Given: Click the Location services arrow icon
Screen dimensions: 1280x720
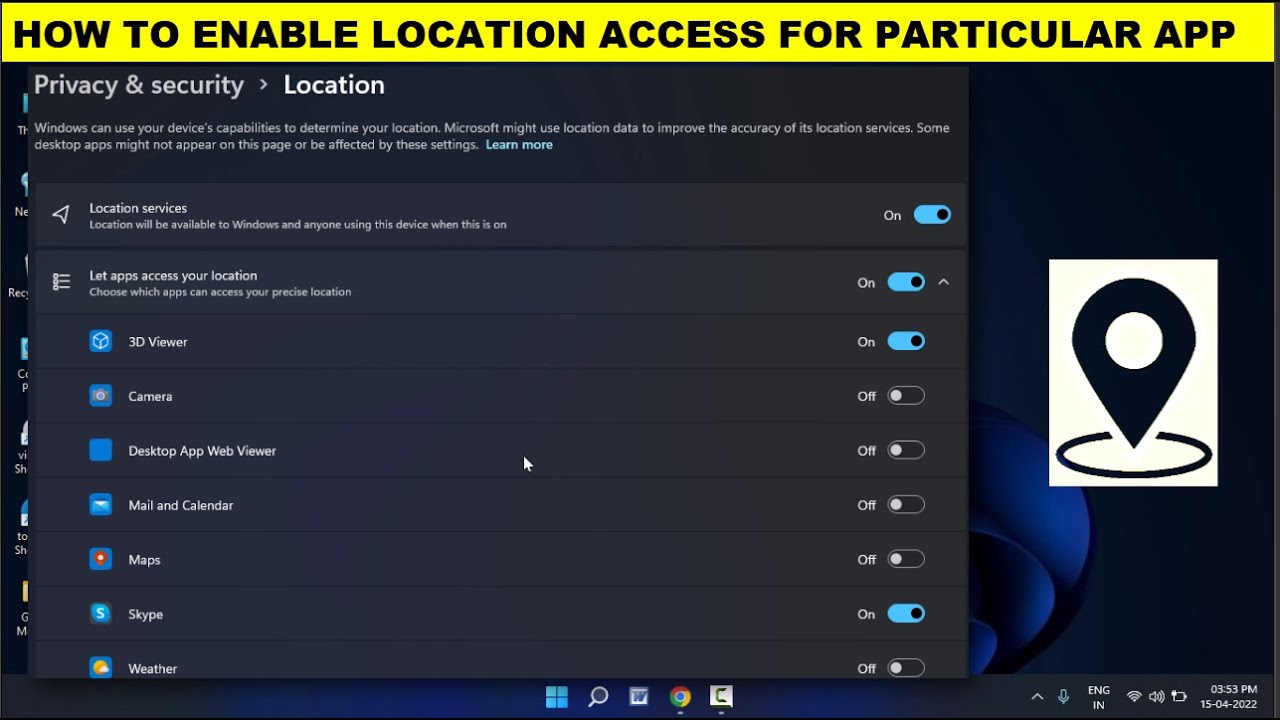Looking at the screenshot, I should coord(61,215).
